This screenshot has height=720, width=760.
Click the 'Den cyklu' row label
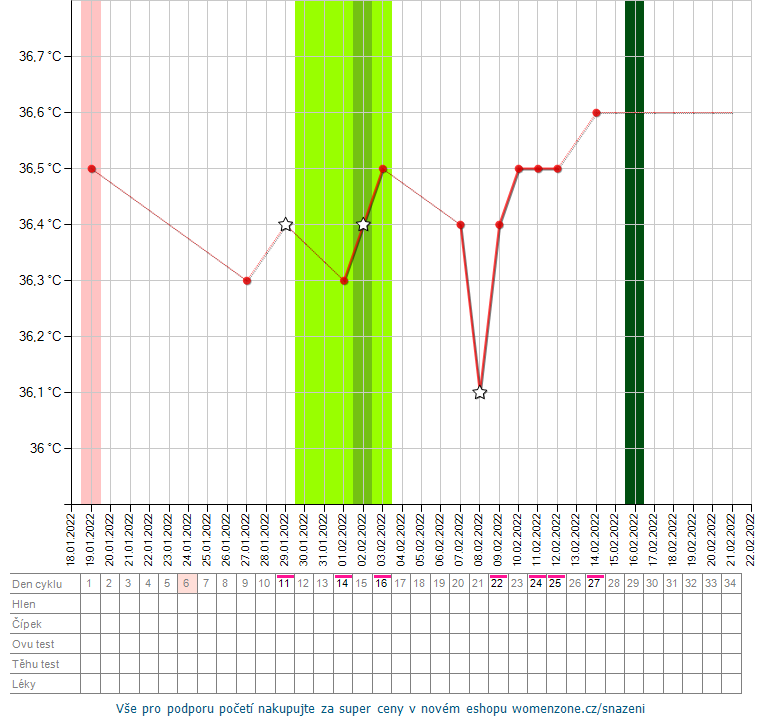point(37,584)
